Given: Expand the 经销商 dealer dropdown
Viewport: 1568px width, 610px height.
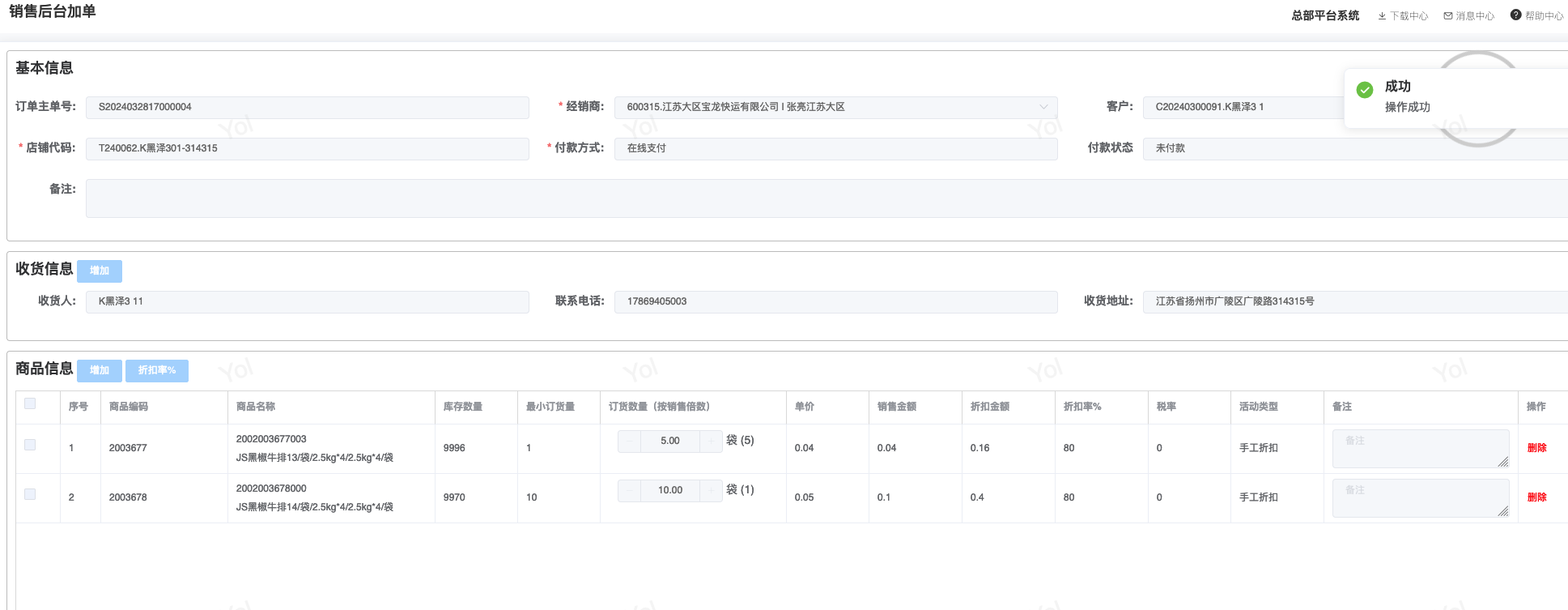Looking at the screenshot, I should tap(835, 108).
